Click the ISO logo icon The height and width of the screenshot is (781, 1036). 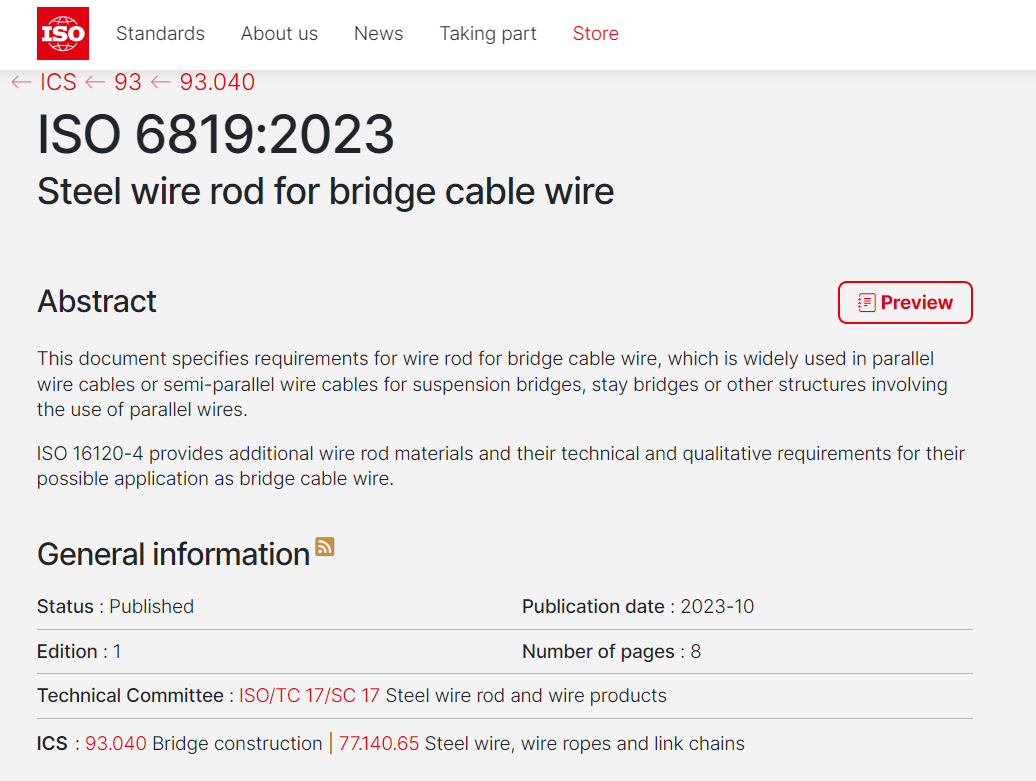click(63, 33)
